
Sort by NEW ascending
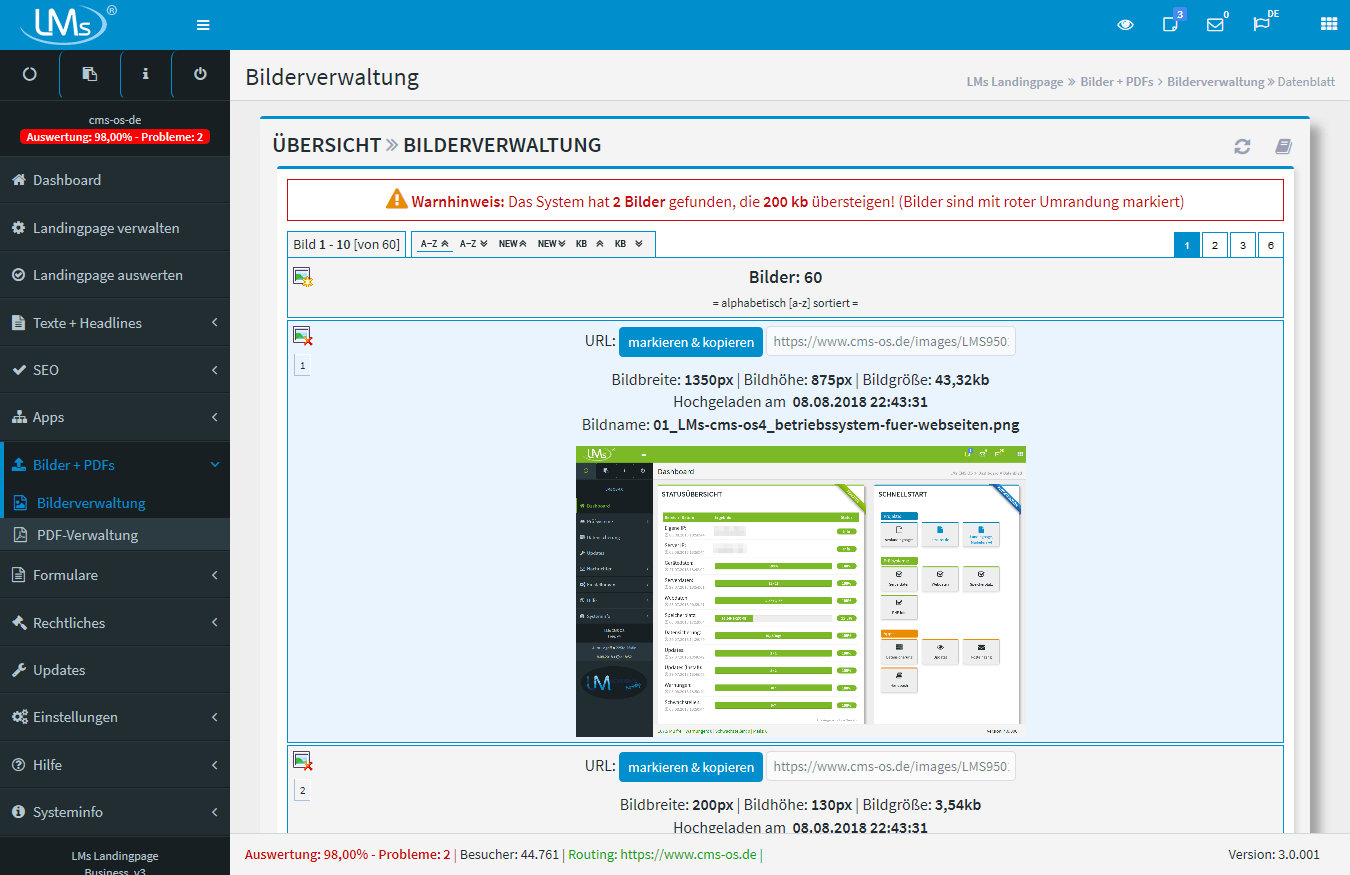tap(513, 244)
